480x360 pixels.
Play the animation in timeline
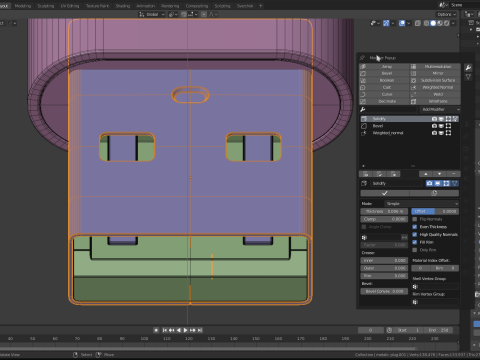(x=186, y=330)
